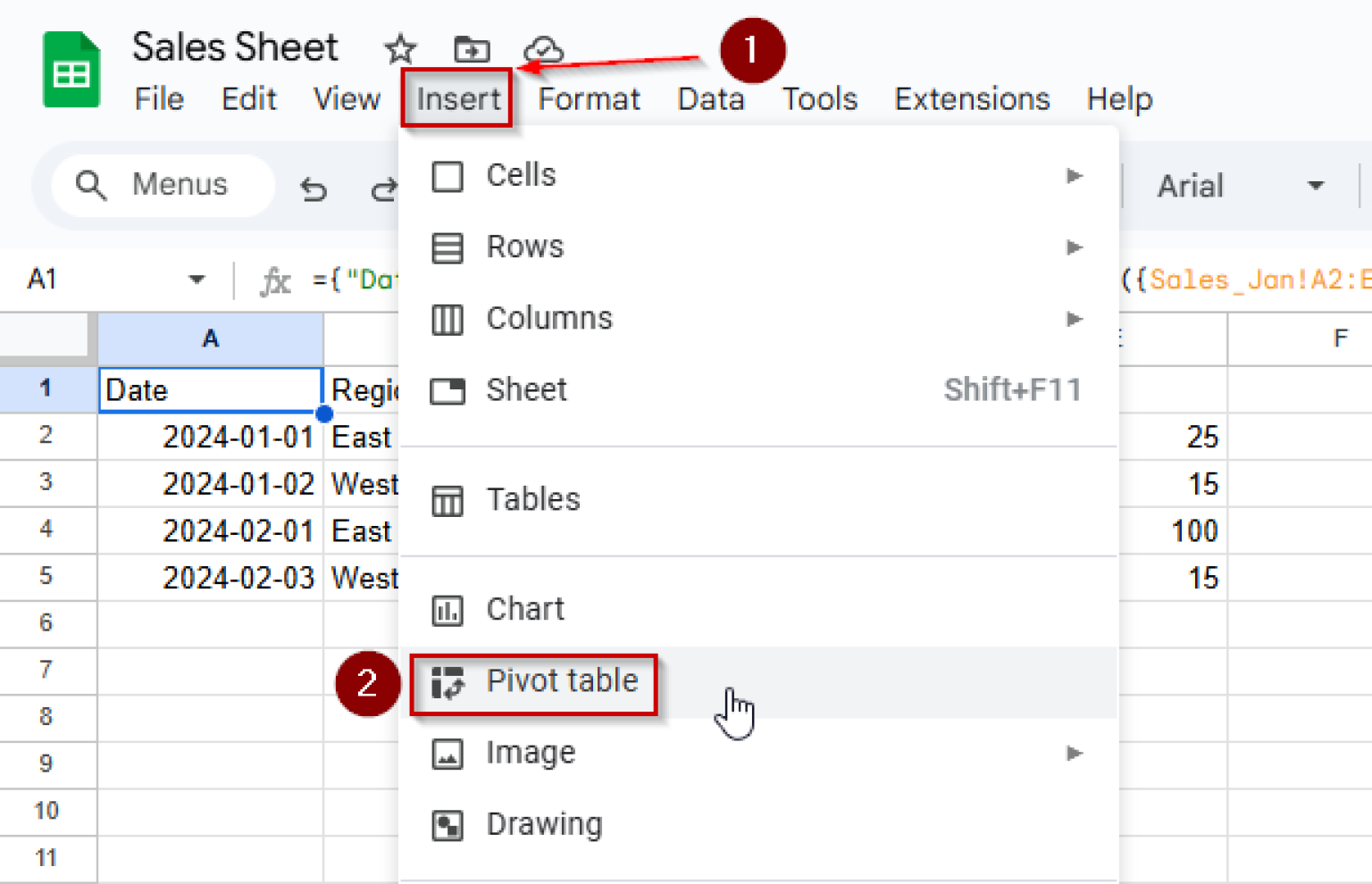1372x884 pixels.
Task: Click the Sales Sheet title to rename it
Action: click(x=236, y=47)
